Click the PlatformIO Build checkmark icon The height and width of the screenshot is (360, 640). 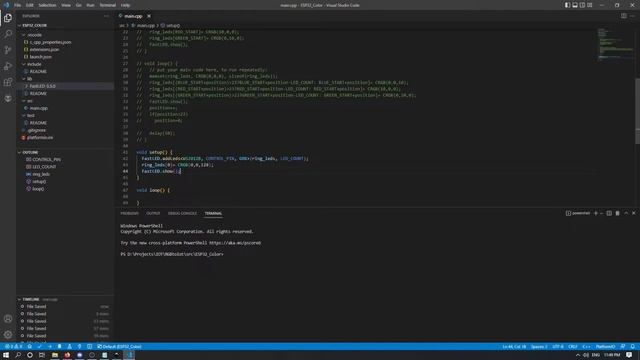(x=40, y=347)
